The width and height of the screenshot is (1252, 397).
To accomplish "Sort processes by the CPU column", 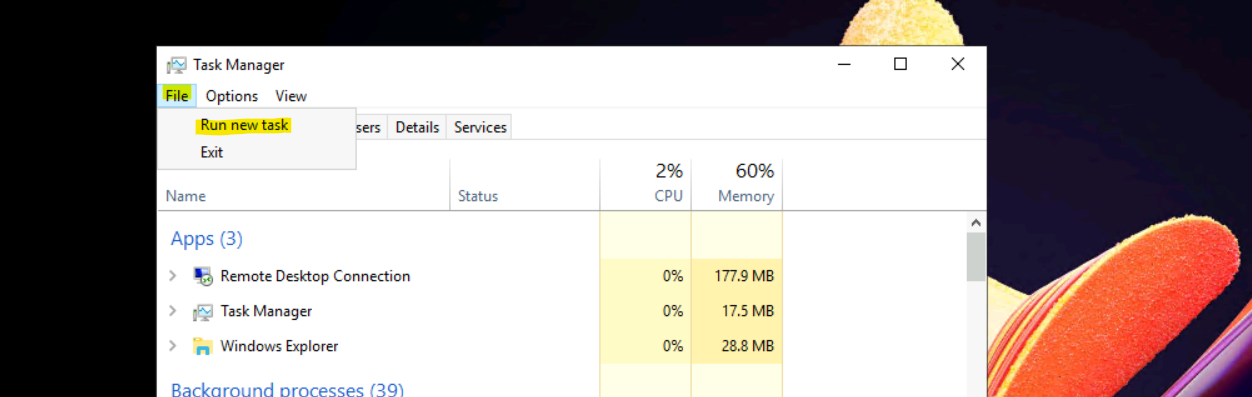I will pyautogui.click(x=645, y=184).
